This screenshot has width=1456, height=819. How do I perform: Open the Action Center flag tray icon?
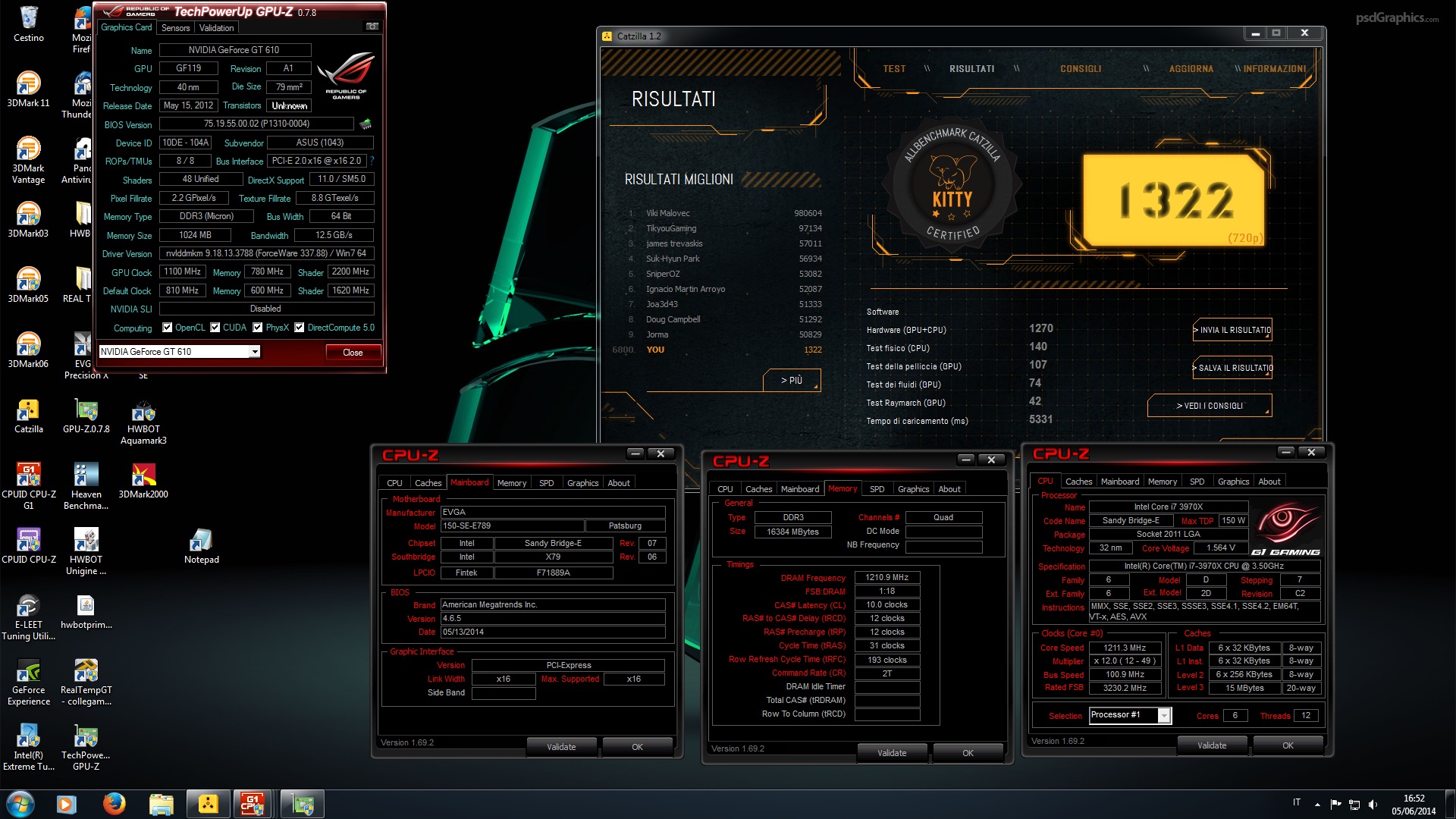tap(1336, 805)
